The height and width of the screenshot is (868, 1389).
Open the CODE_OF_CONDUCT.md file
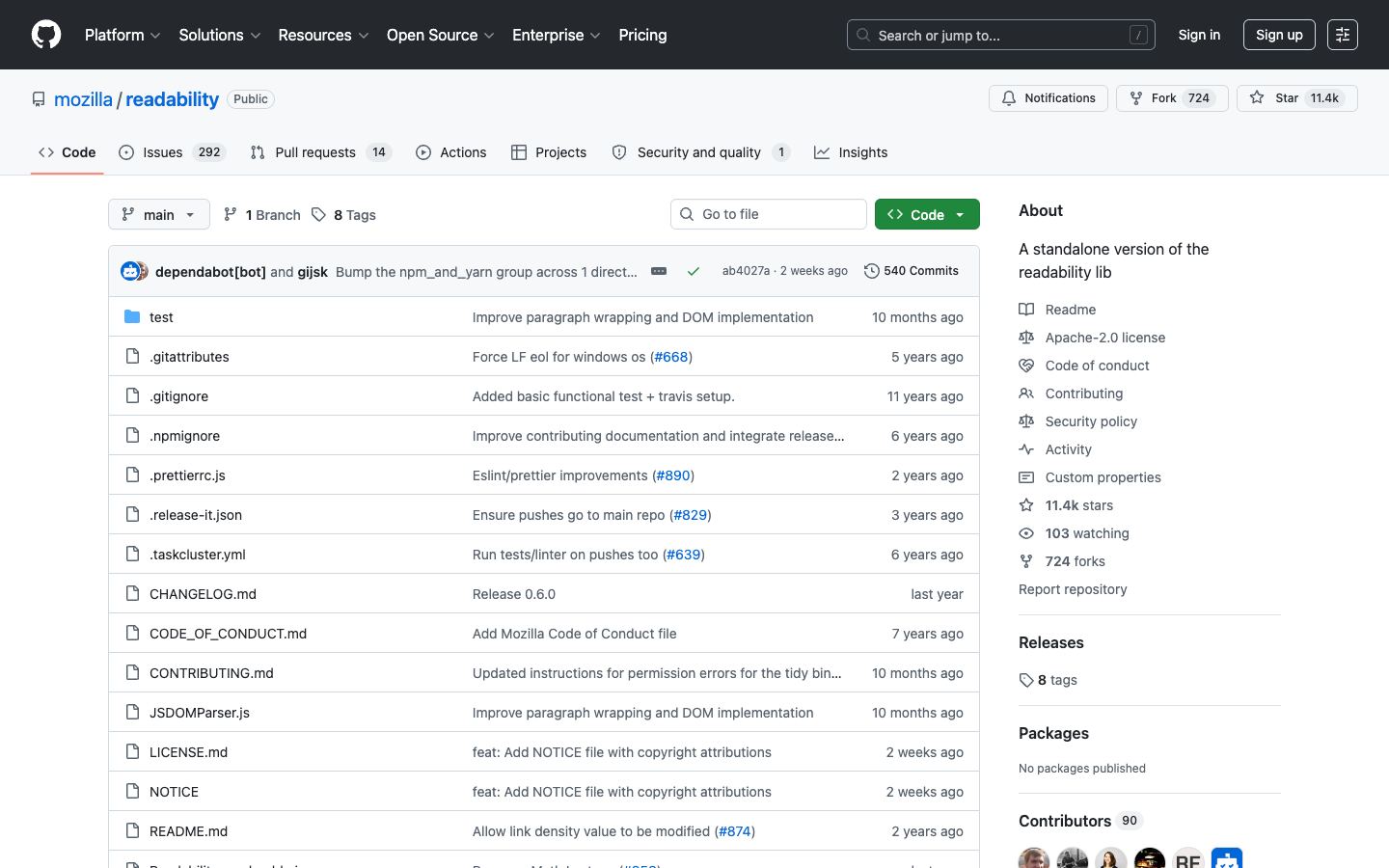click(228, 634)
